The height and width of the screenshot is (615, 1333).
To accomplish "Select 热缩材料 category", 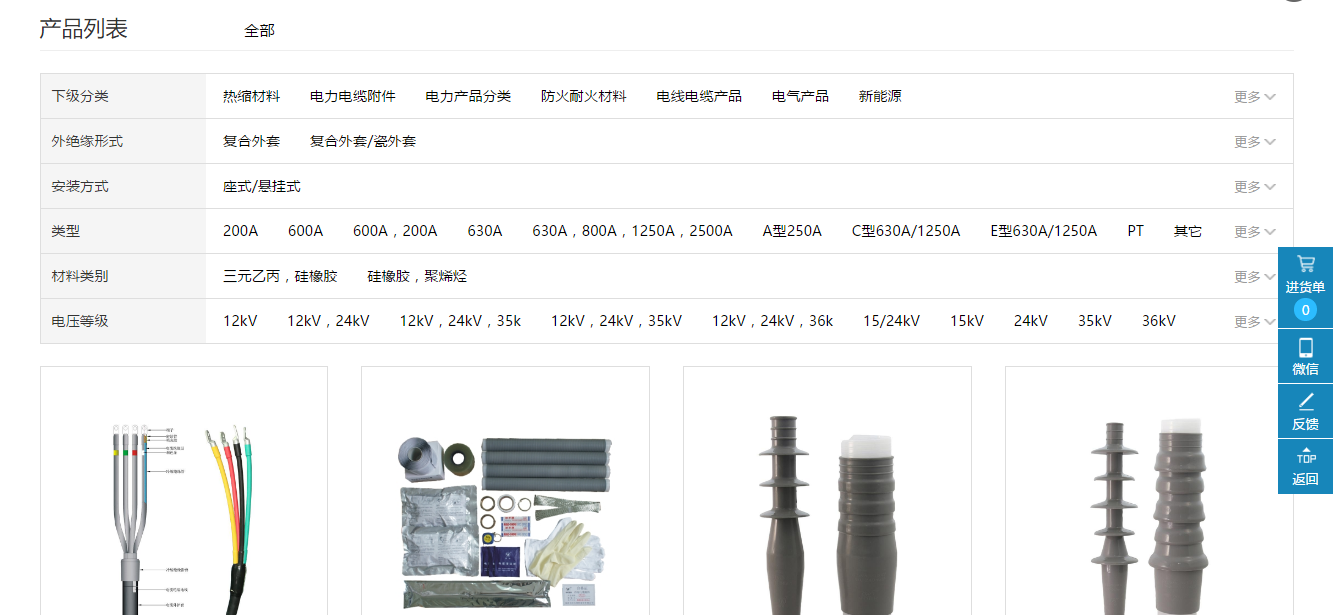I will pos(248,96).
